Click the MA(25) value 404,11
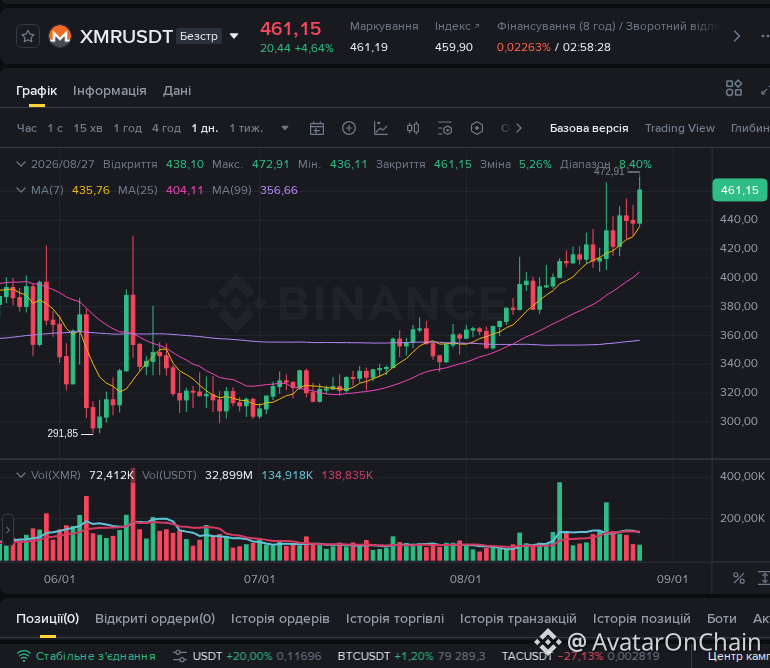This screenshot has width=770, height=668. [184, 190]
